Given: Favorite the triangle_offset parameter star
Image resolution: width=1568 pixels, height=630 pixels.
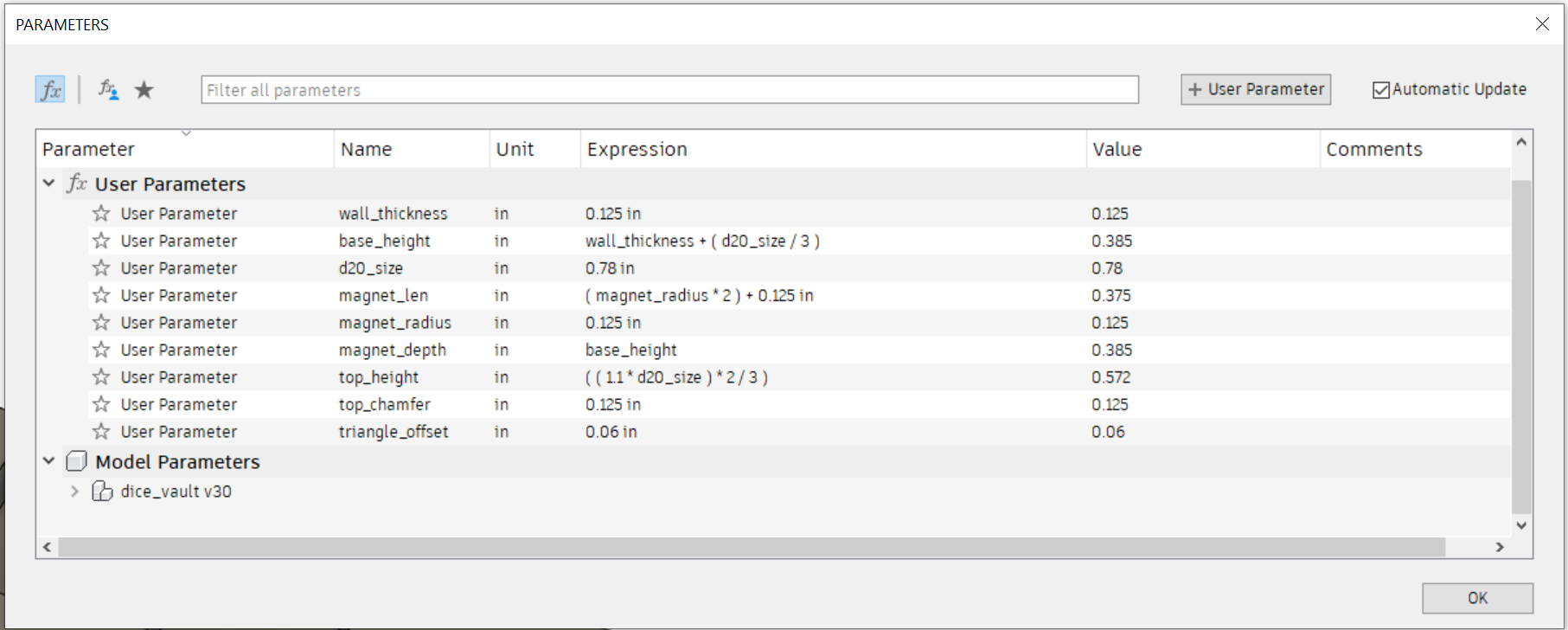Looking at the screenshot, I should (100, 431).
